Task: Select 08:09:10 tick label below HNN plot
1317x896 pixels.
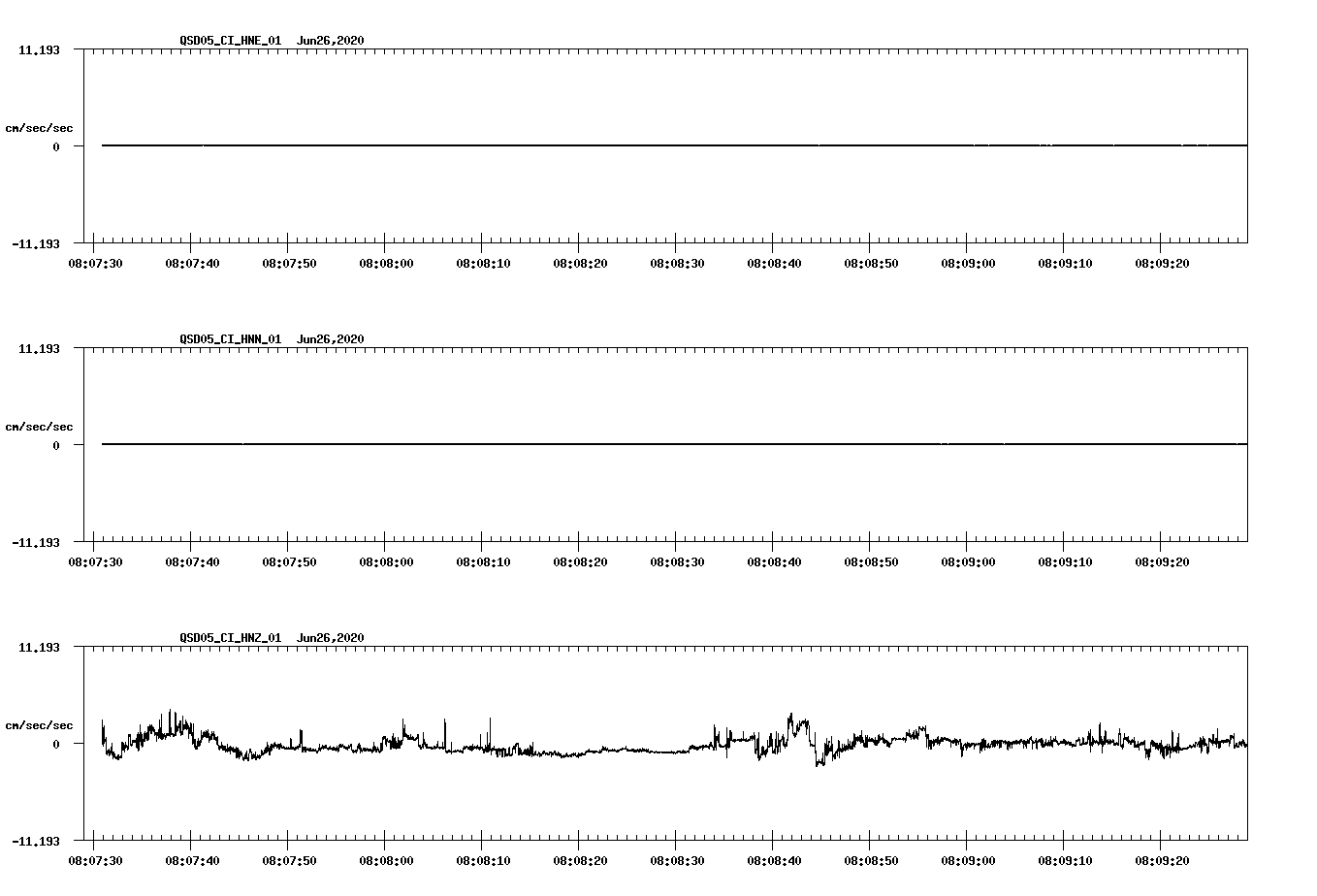Action: click(1065, 561)
